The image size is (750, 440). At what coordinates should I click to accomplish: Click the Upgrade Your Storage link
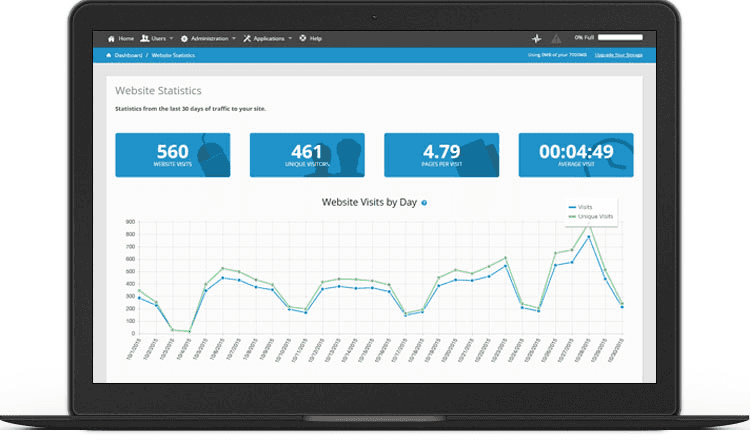click(x=619, y=55)
